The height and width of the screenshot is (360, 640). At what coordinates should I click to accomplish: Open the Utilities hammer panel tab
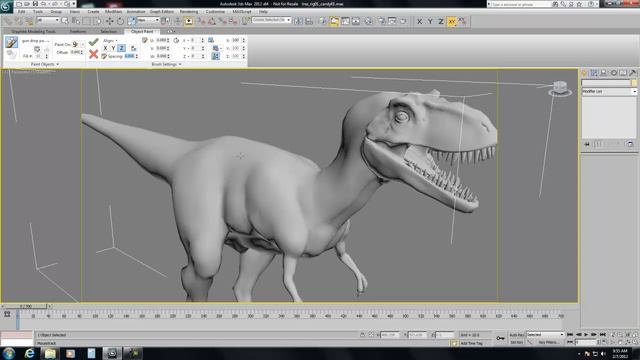633,73
